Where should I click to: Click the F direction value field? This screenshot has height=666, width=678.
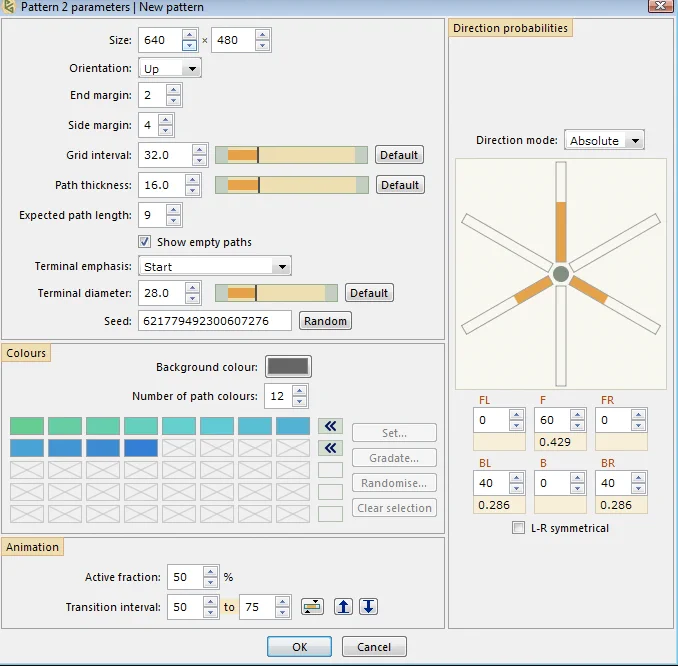(552, 420)
